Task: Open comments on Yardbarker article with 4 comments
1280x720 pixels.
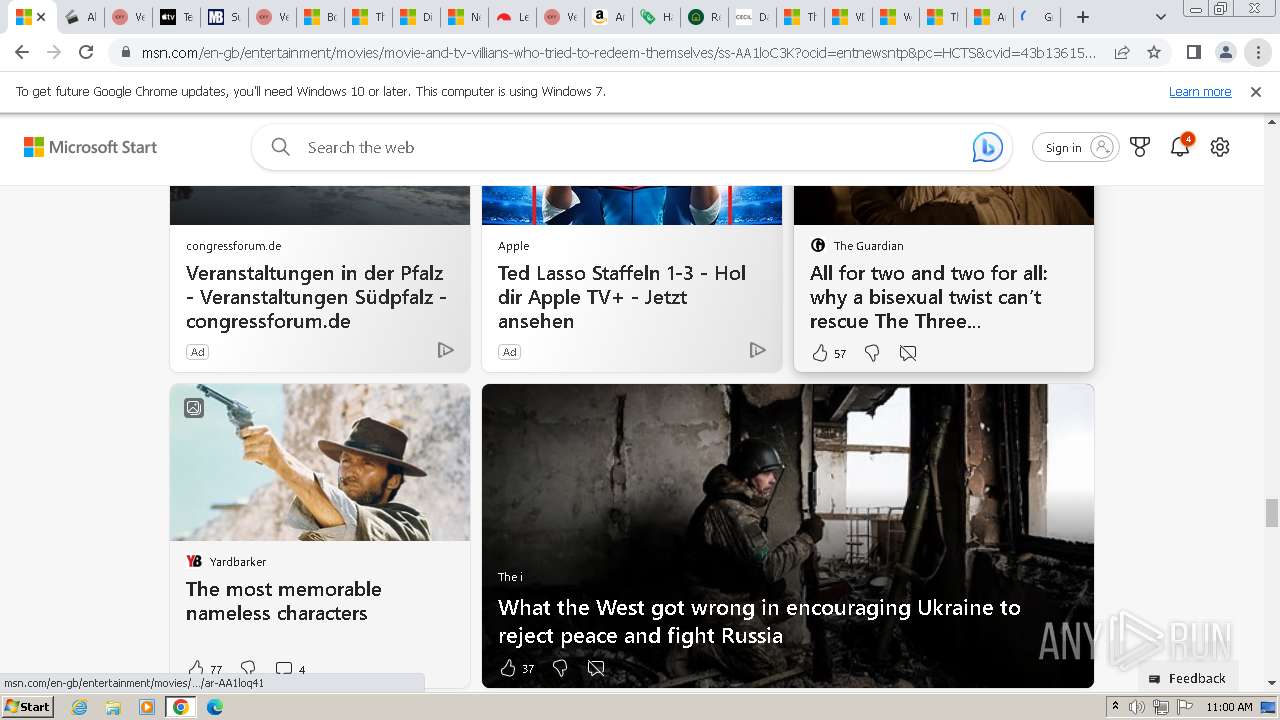Action: [x=290, y=668]
